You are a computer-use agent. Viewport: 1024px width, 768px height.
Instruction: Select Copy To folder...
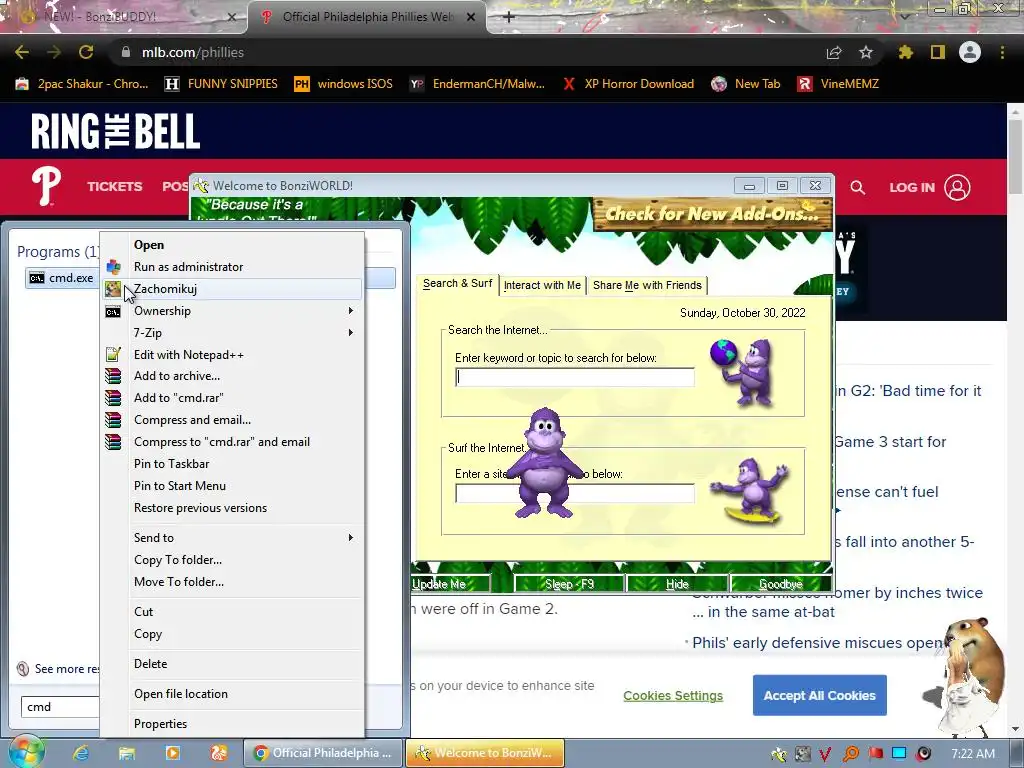(x=232, y=560)
